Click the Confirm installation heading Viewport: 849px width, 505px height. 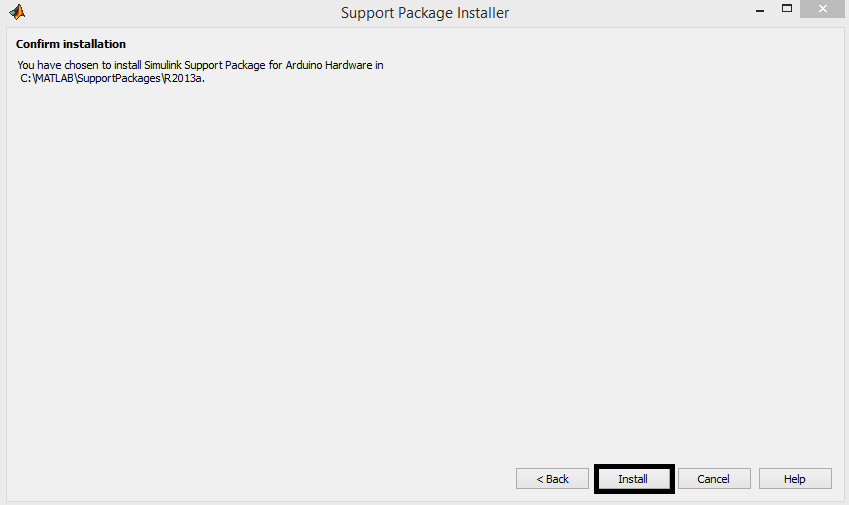point(71,44)
